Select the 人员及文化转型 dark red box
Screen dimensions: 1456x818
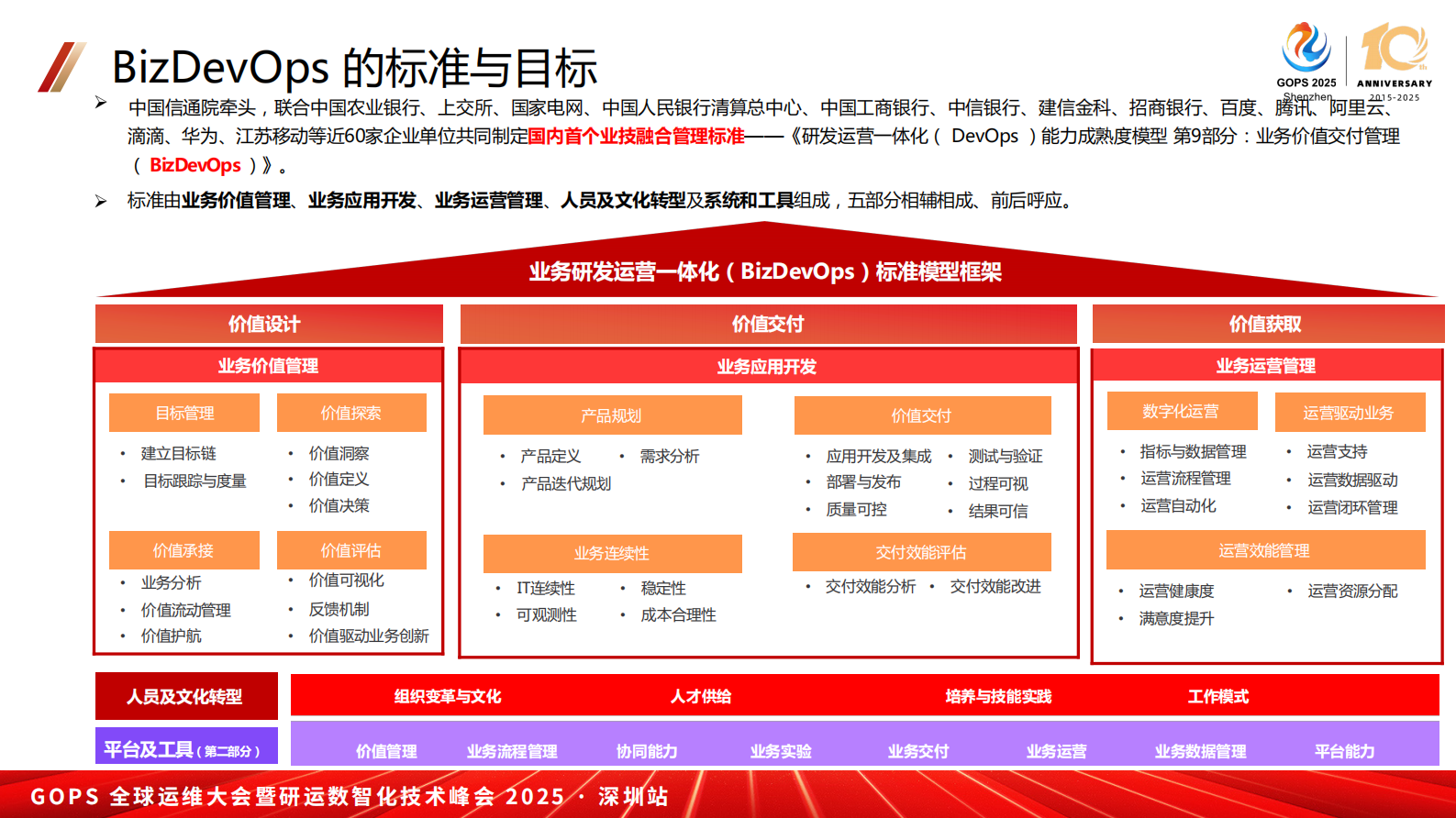tap(186, 696)
